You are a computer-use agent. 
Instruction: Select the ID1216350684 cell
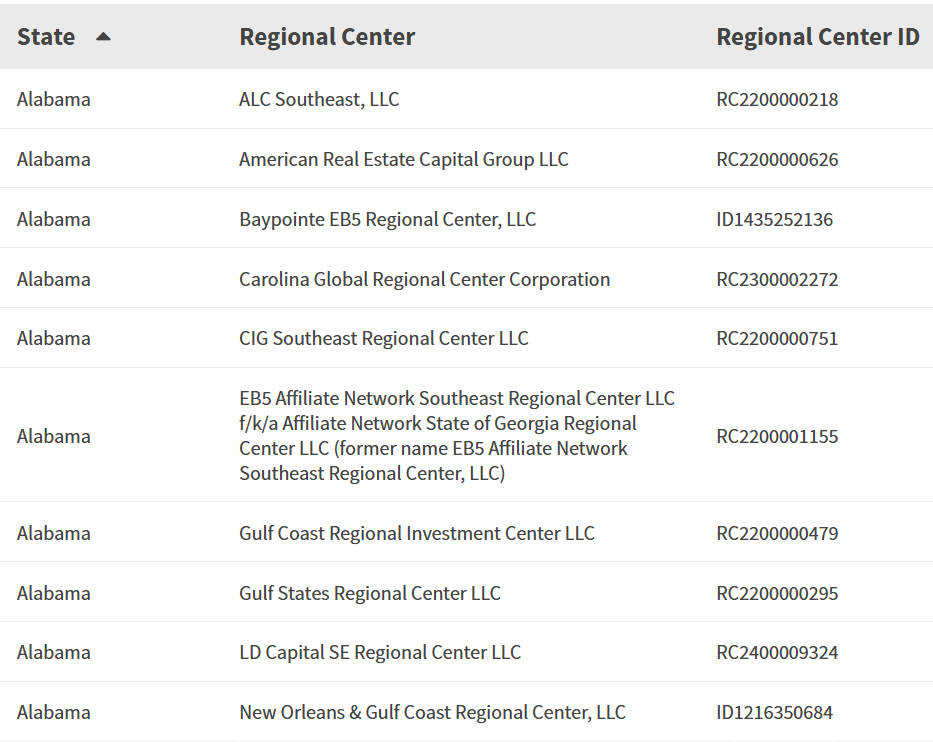(x=774, y=712)
